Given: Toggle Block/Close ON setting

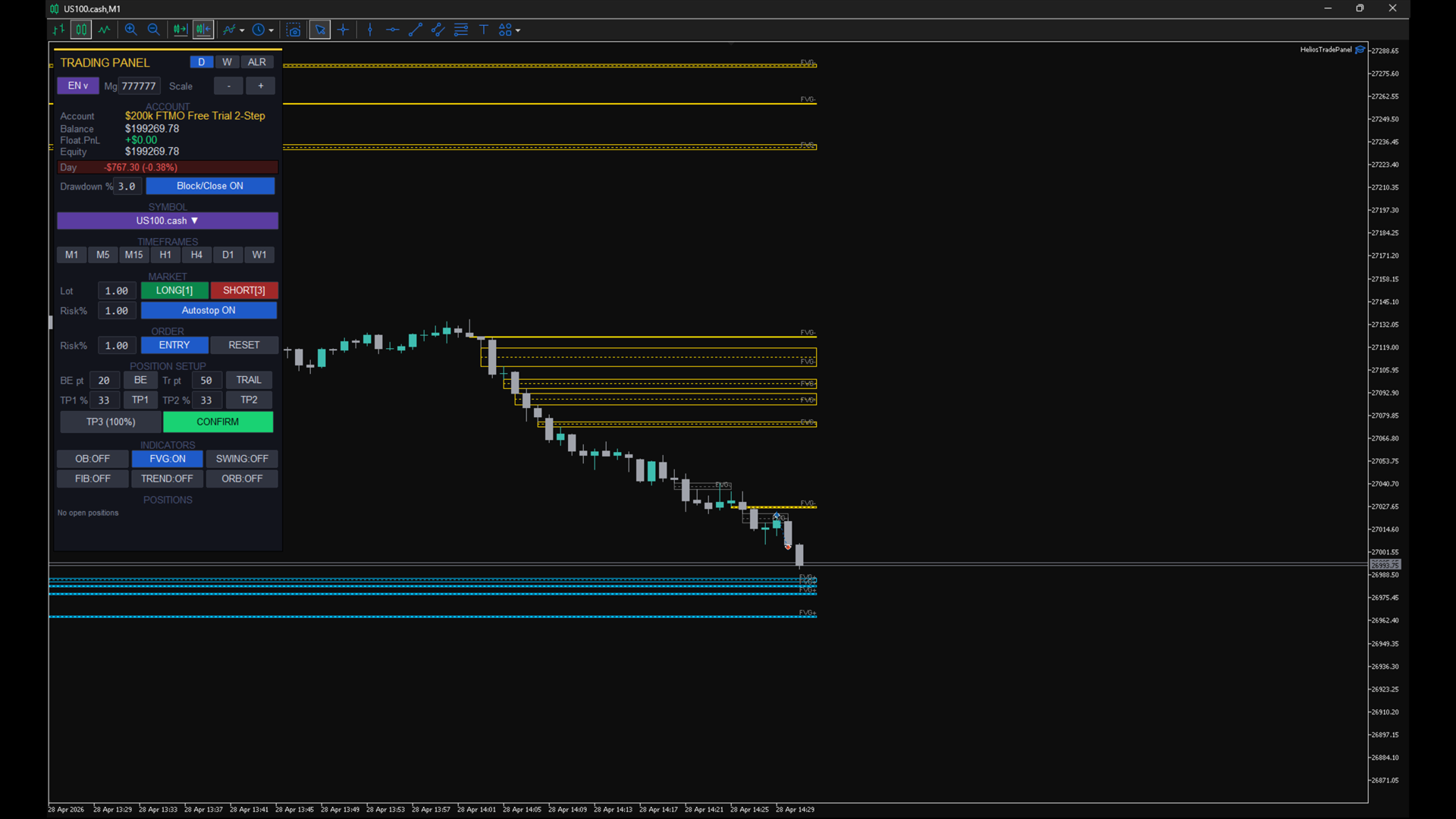Looking at the screenshot, I should point(209,186).
